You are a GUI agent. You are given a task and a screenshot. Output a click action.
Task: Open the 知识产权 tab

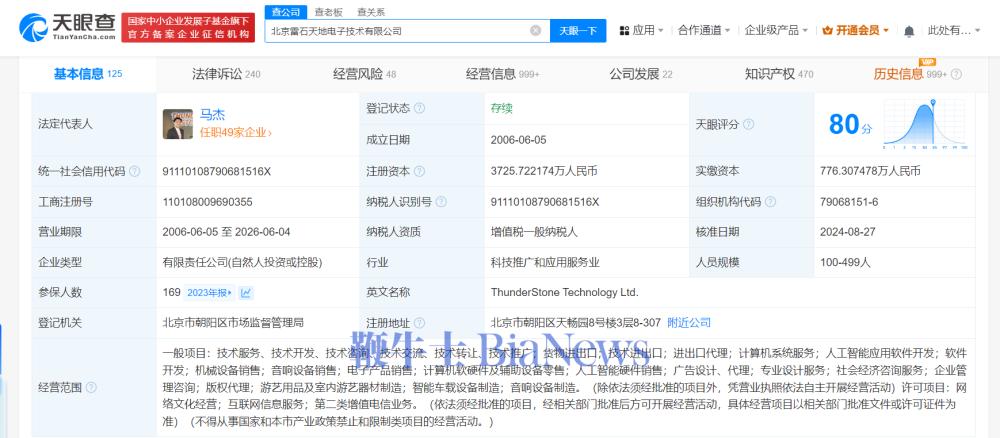point(779,75)
